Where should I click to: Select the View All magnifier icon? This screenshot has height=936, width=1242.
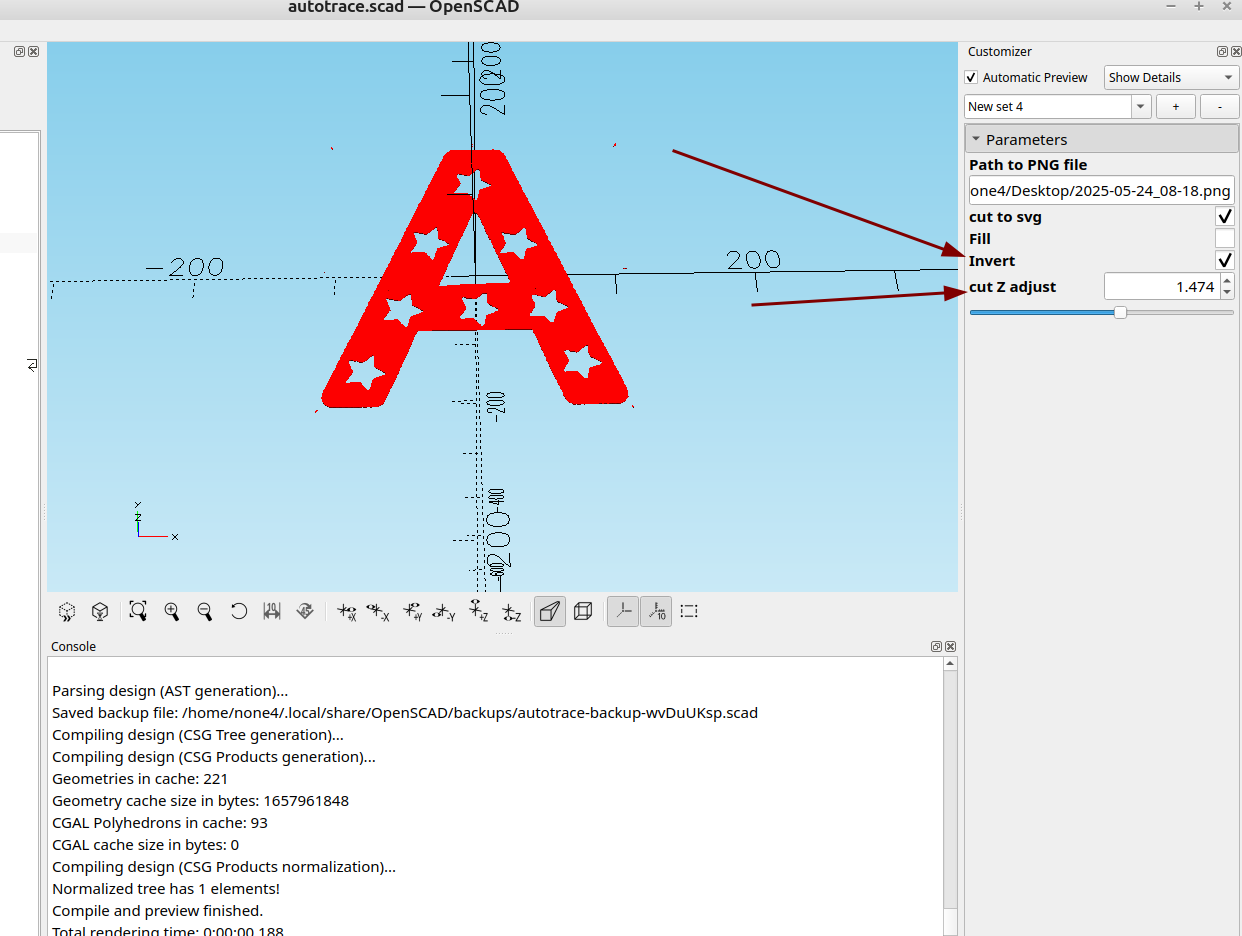(138, 611)
